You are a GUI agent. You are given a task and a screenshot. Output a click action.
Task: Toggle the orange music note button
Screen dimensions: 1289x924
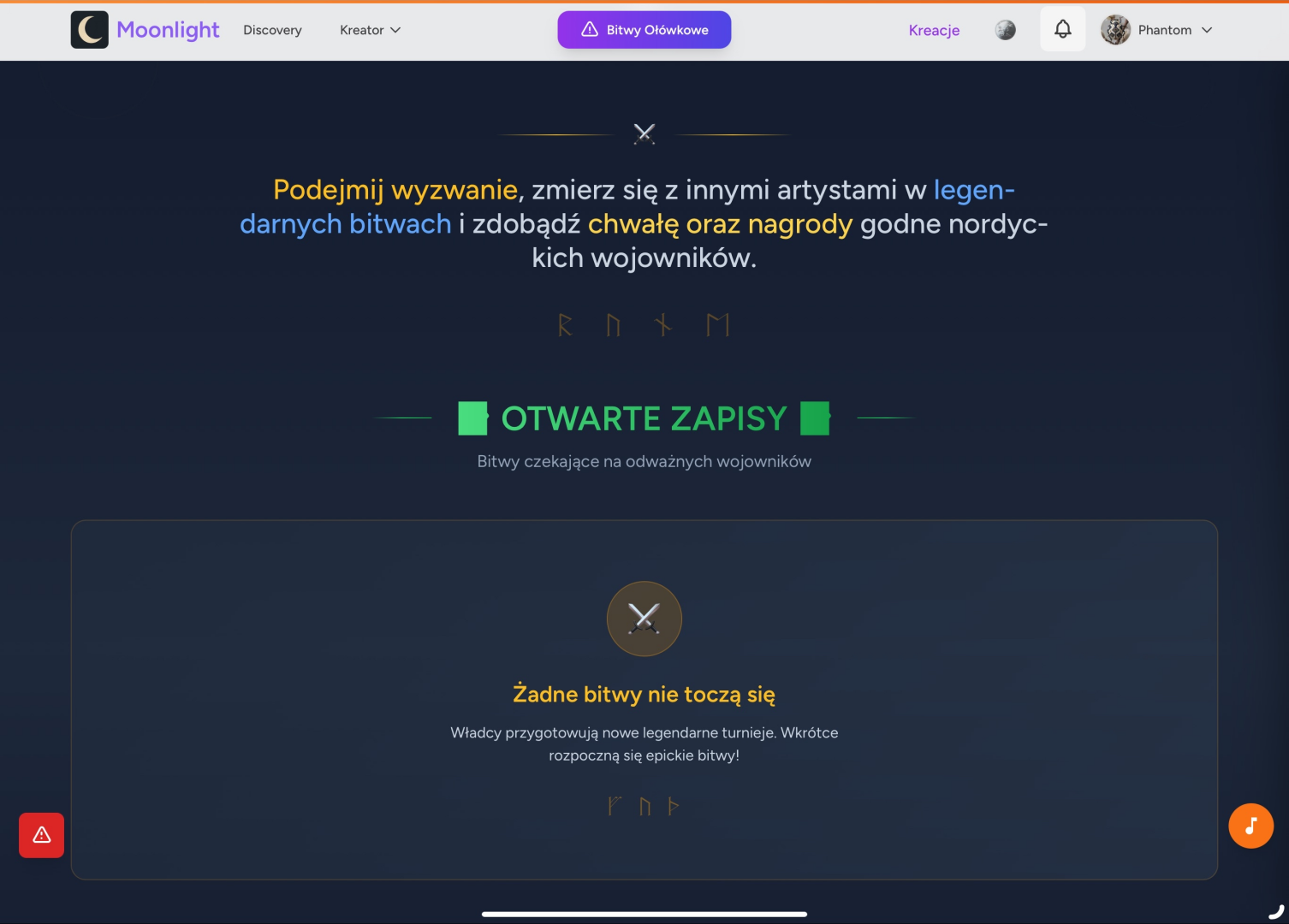click(x=1250, y=826)
